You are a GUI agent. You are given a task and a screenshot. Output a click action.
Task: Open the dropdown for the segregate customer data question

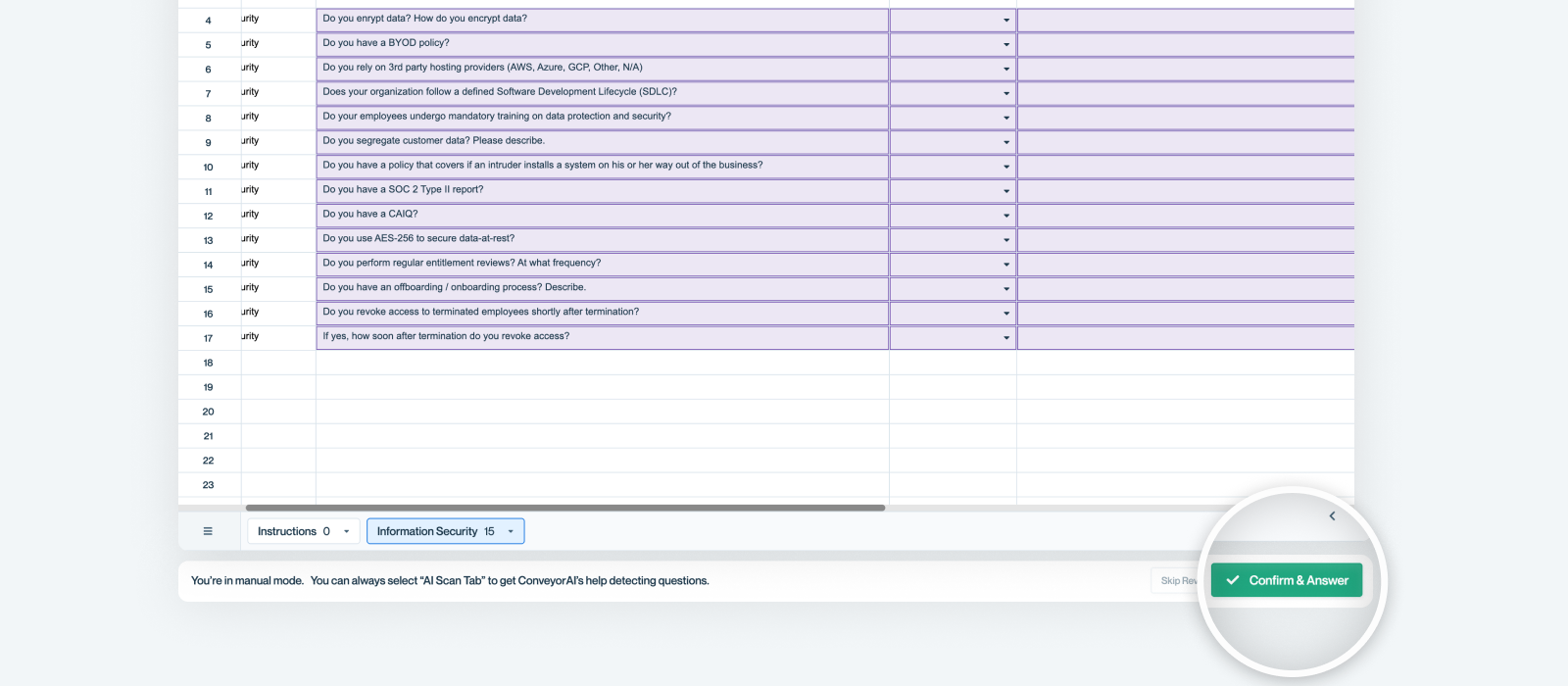pos(1006,142)
